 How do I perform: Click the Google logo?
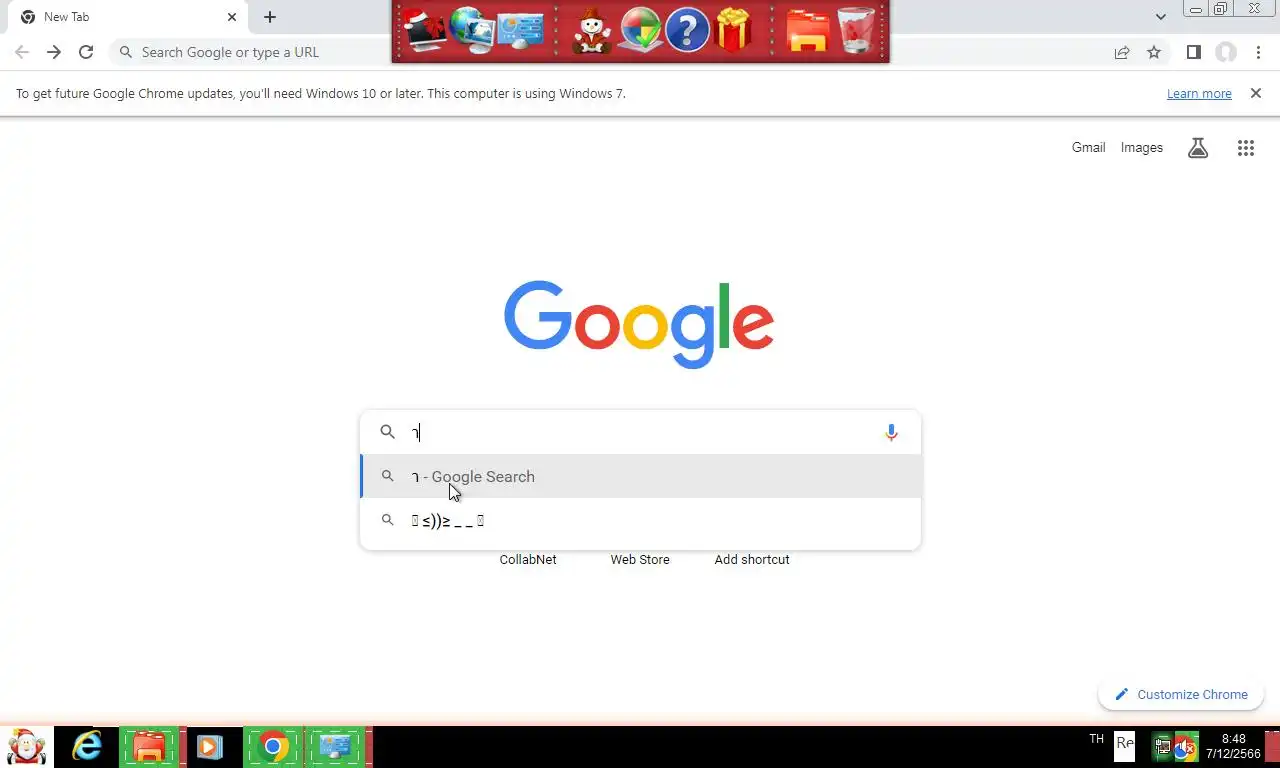639,324
